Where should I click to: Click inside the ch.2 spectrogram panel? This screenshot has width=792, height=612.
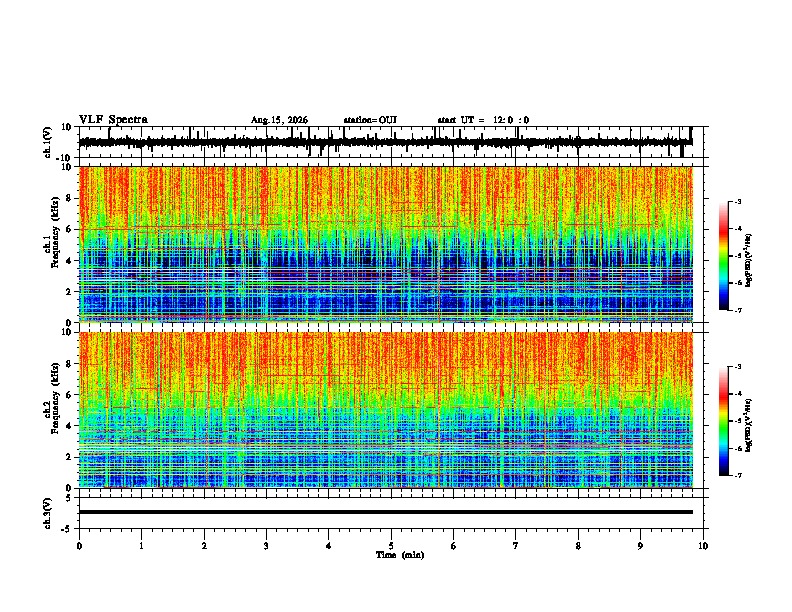point(385,410)
